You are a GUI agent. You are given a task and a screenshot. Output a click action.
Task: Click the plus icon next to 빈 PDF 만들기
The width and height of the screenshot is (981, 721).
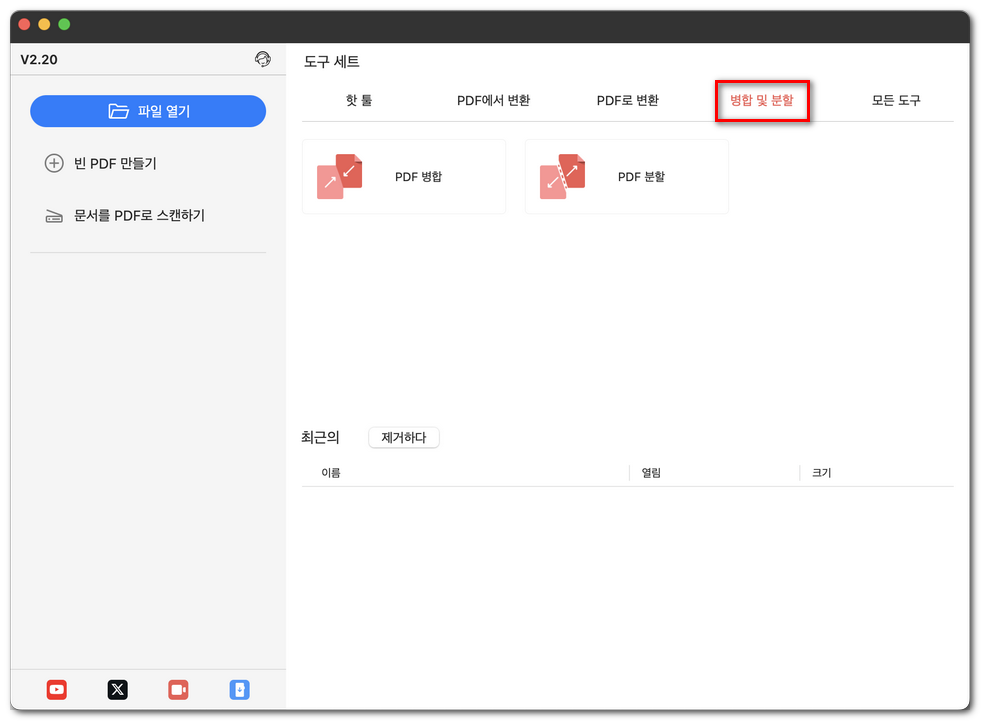tap(54, 162)
